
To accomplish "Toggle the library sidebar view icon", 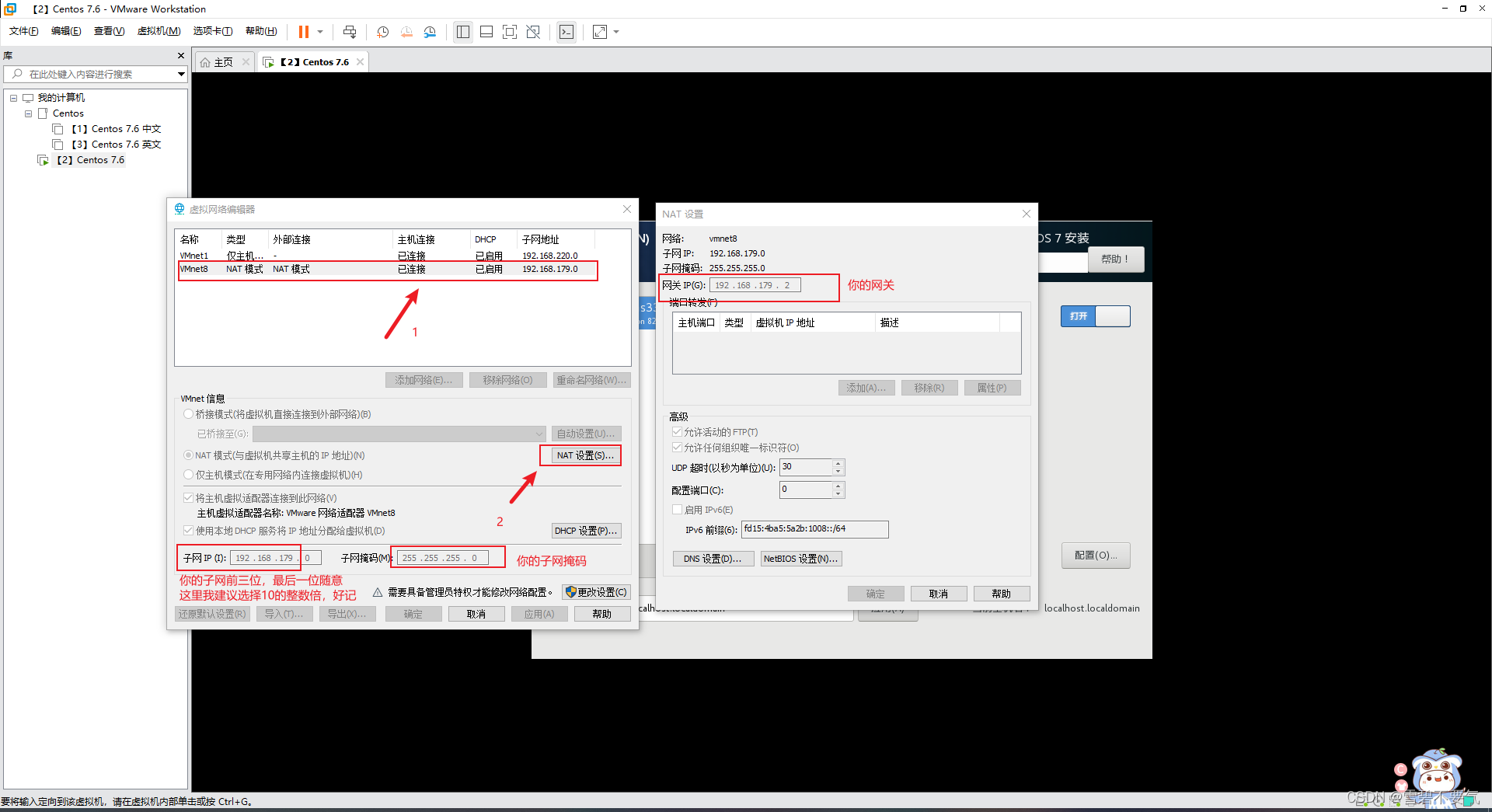I will pyautogui.click(x=463, y=32).
